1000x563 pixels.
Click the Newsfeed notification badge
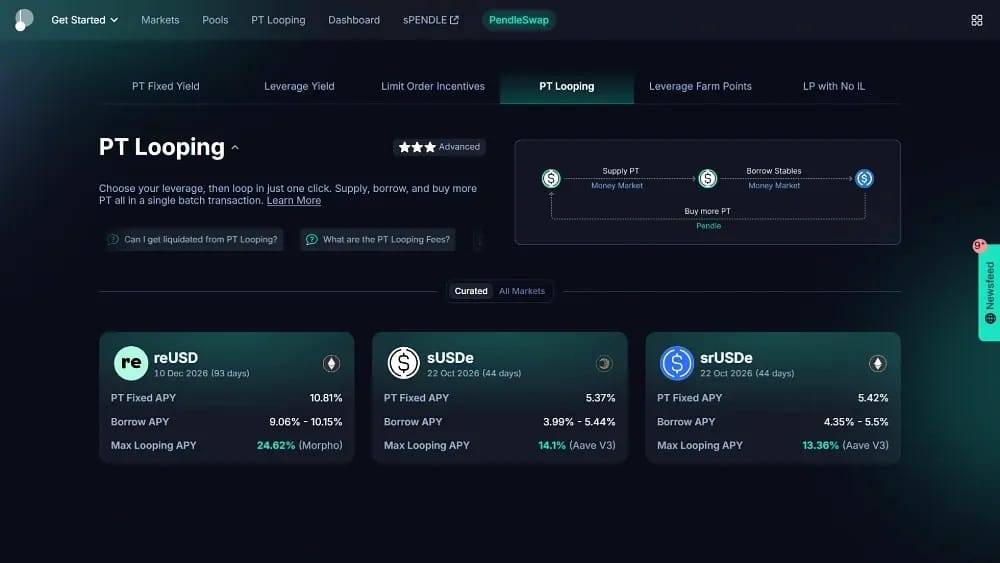click(x=980, y=245)
